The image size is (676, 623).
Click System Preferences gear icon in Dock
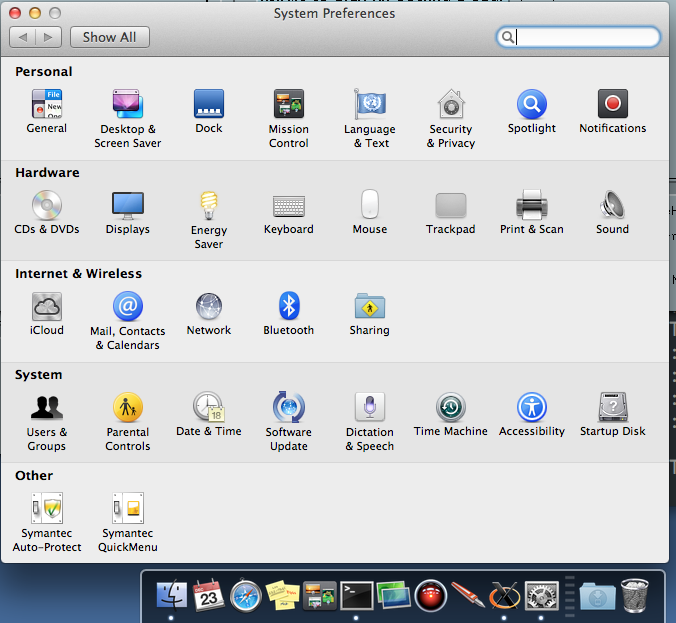point(541,595)
